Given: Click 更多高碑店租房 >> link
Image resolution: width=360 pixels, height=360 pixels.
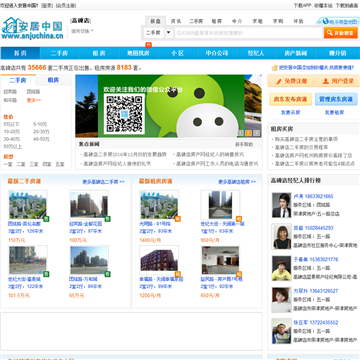Looking at the screenshot, I should 237,182.
